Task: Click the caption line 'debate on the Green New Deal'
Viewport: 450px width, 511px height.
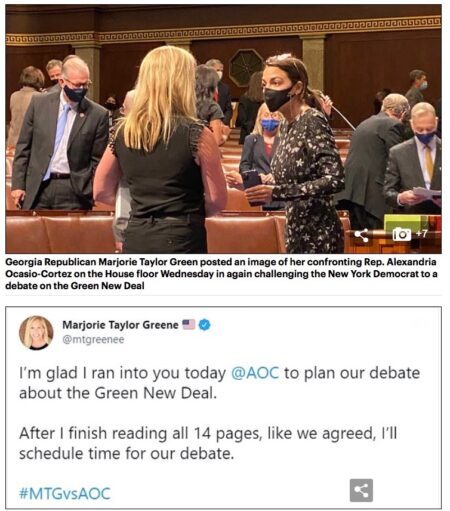Action: (x=75, y=286)
